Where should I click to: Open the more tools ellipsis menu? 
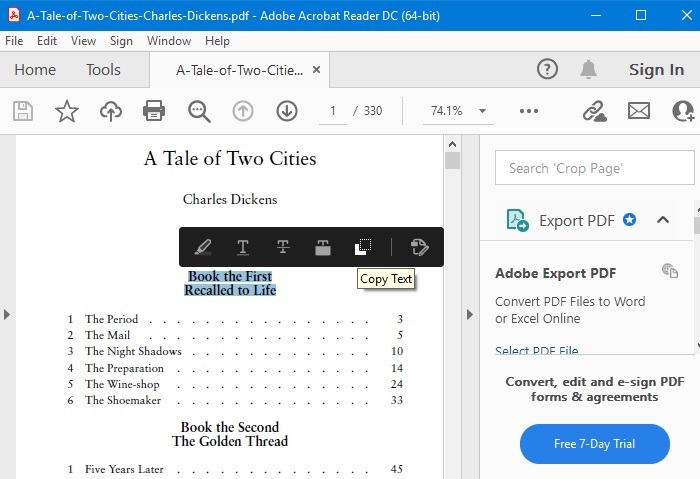529,111
